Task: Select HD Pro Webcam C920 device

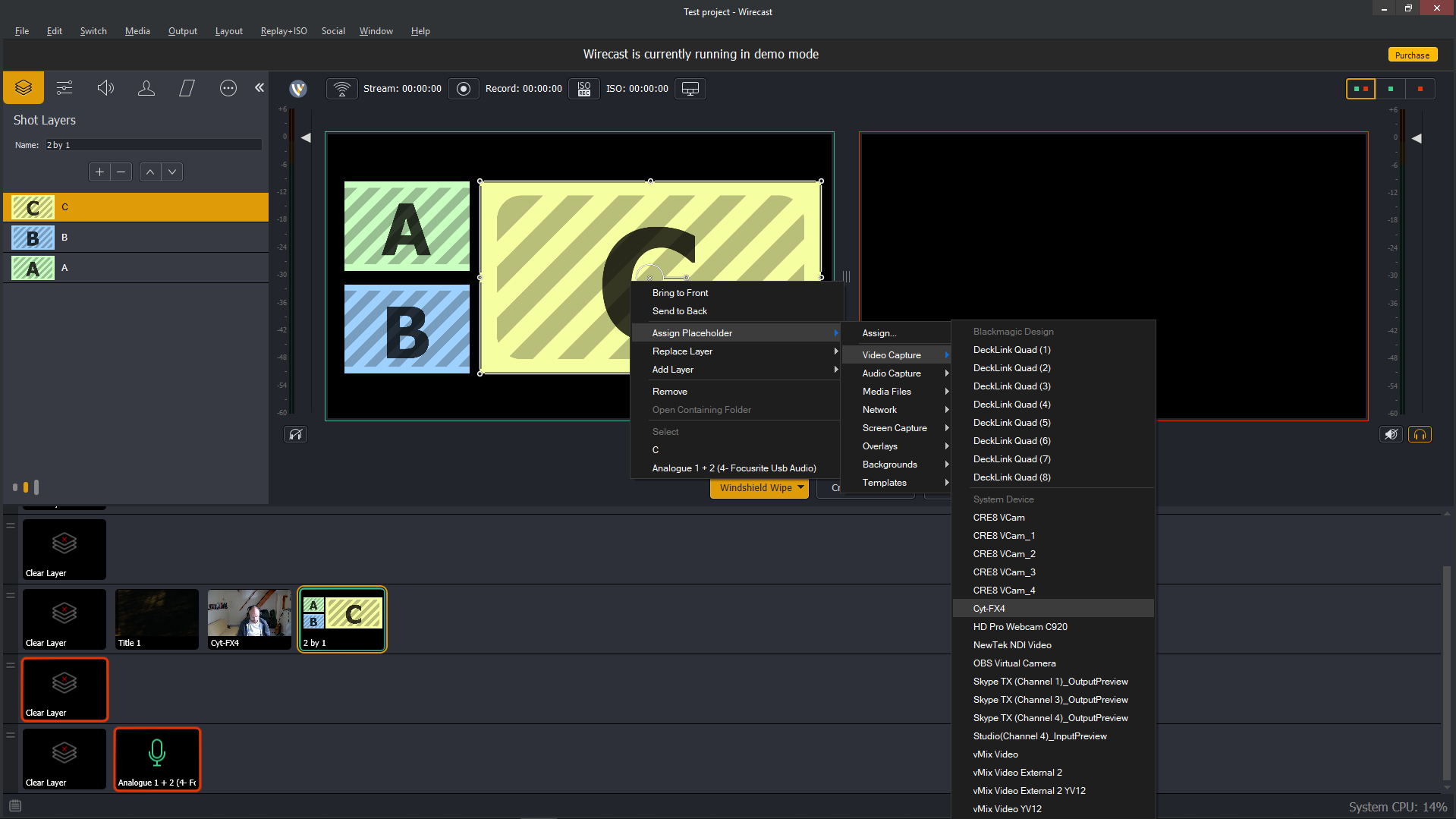Action: click(x=1053, y=627)
